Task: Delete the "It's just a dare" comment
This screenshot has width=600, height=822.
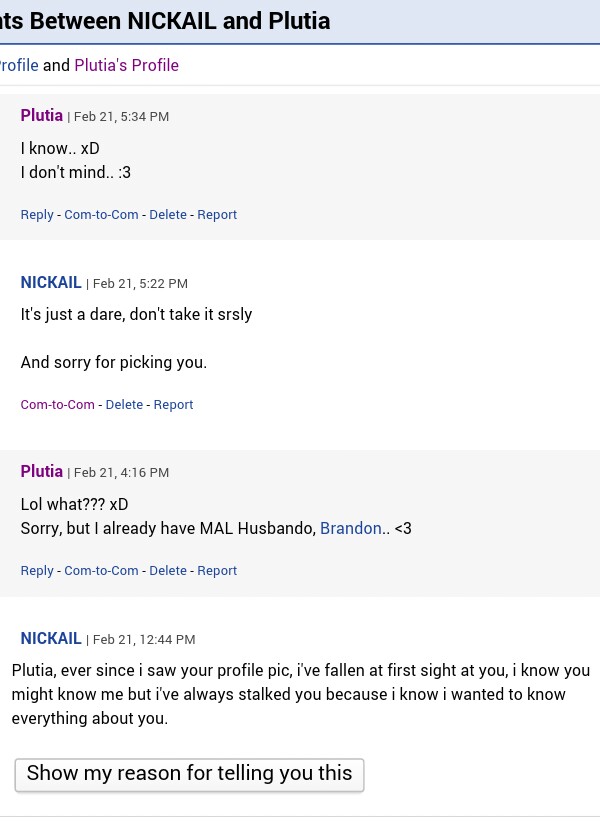Action: (x=124, y=404)
